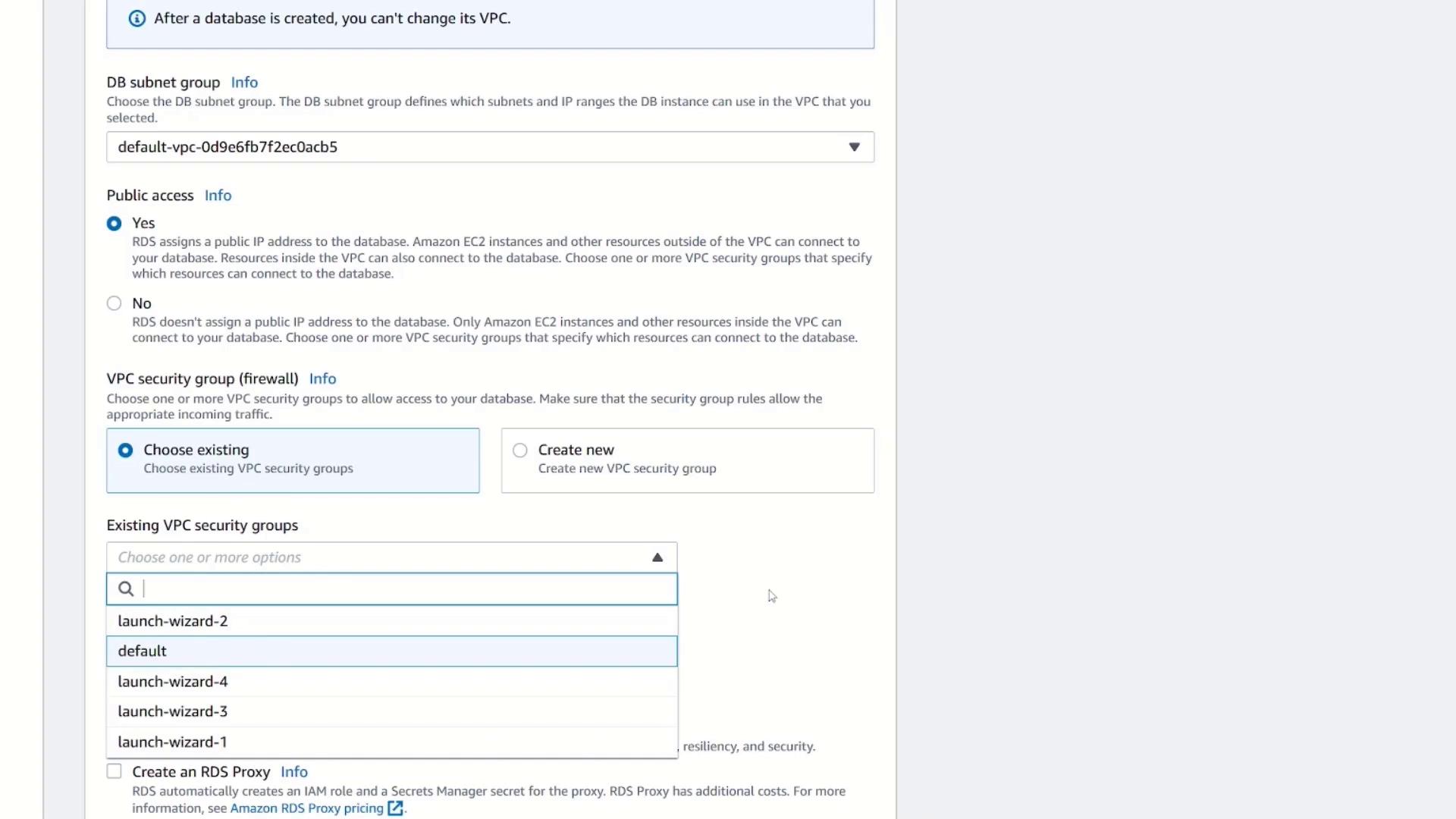The height and width of the screenshot is (819, 1456).
Task: Click the external link icon after RDS Proxy pricing
Action: point(395,808)
